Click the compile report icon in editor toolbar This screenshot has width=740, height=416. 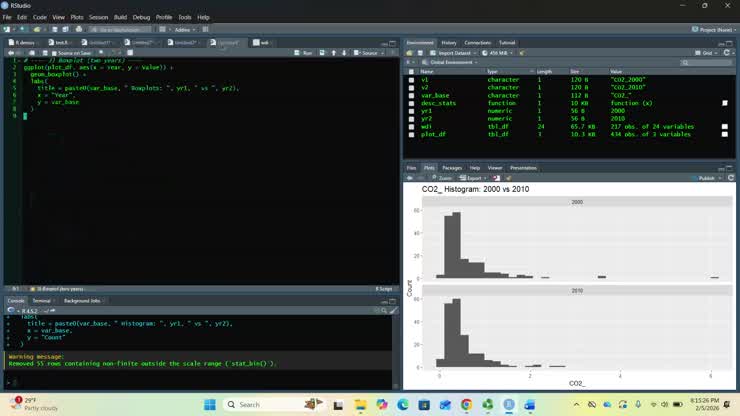[130, 53]
